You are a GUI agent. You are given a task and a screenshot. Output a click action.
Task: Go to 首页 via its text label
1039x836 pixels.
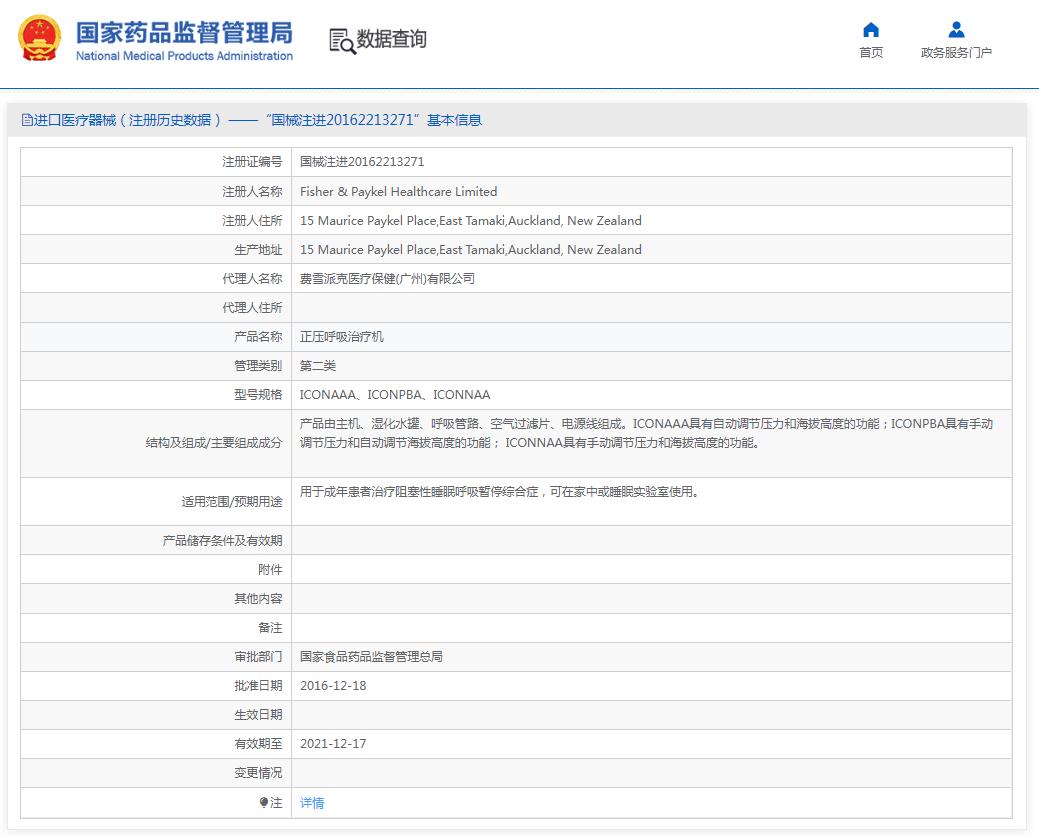click(x=871, y=53)
